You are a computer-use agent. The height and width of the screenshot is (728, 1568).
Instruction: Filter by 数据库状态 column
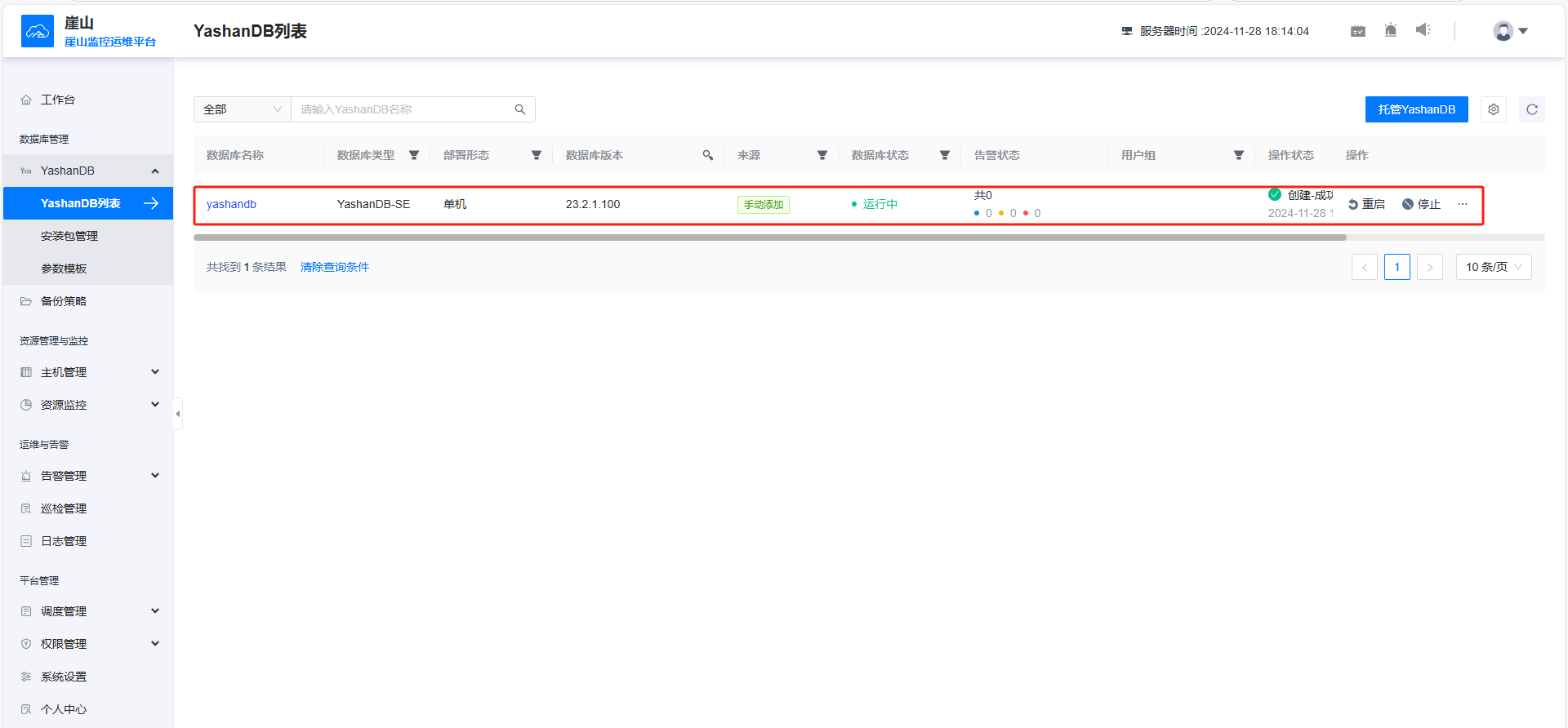[945, 155]
